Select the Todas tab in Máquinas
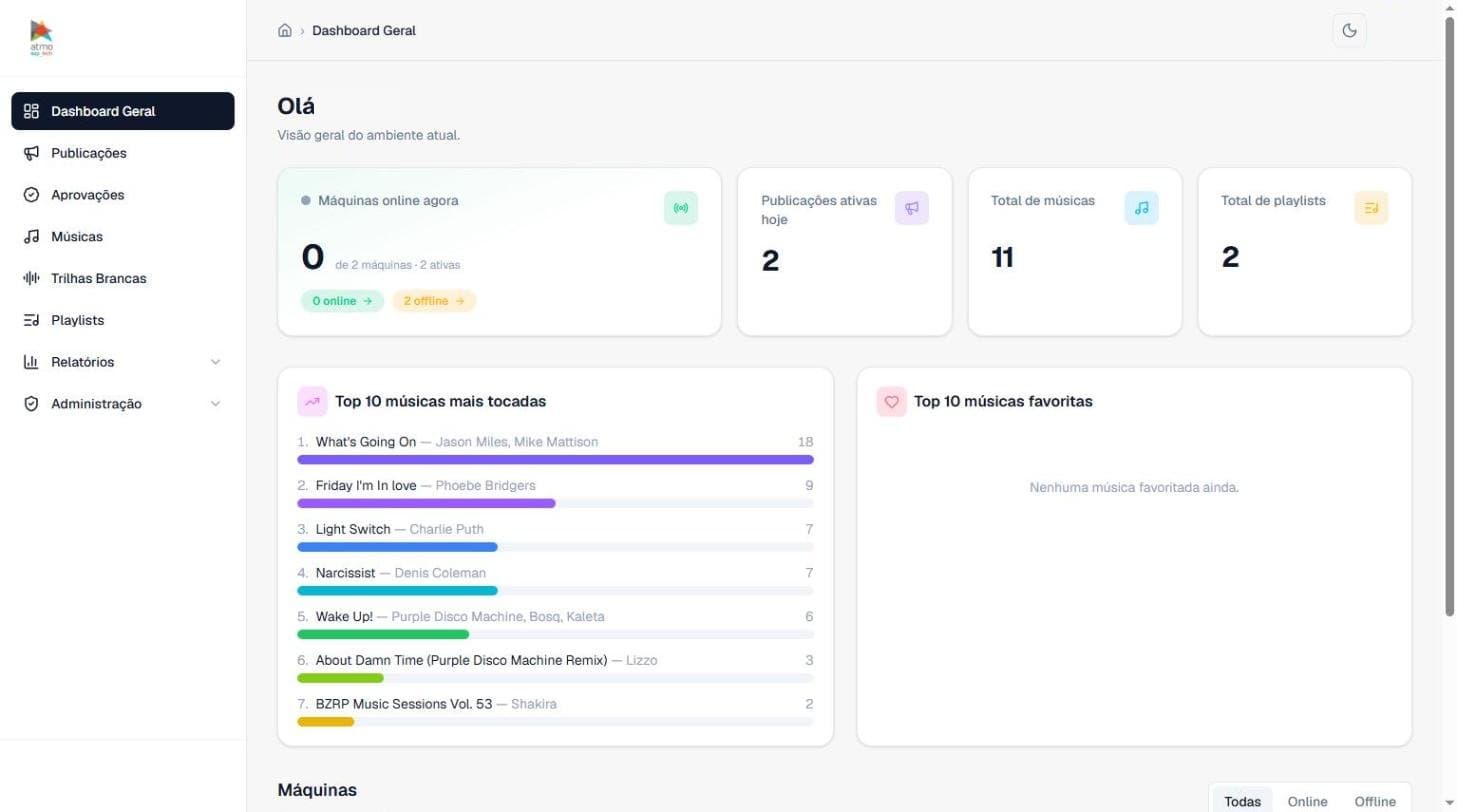Viewport: 1457px width, 812px height. [x=1242, y=801]
